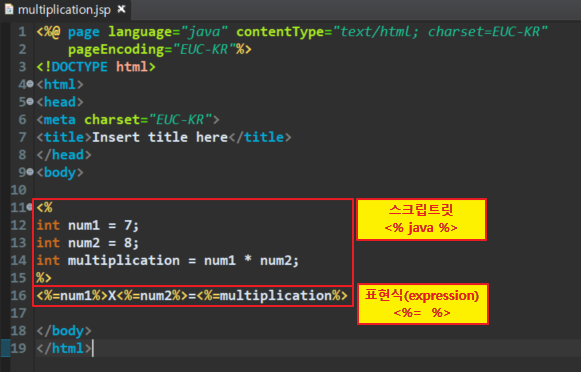Click line number 1 in gutter
The width and height of the screenshot is (581, 372).
[x=22, y=32]
